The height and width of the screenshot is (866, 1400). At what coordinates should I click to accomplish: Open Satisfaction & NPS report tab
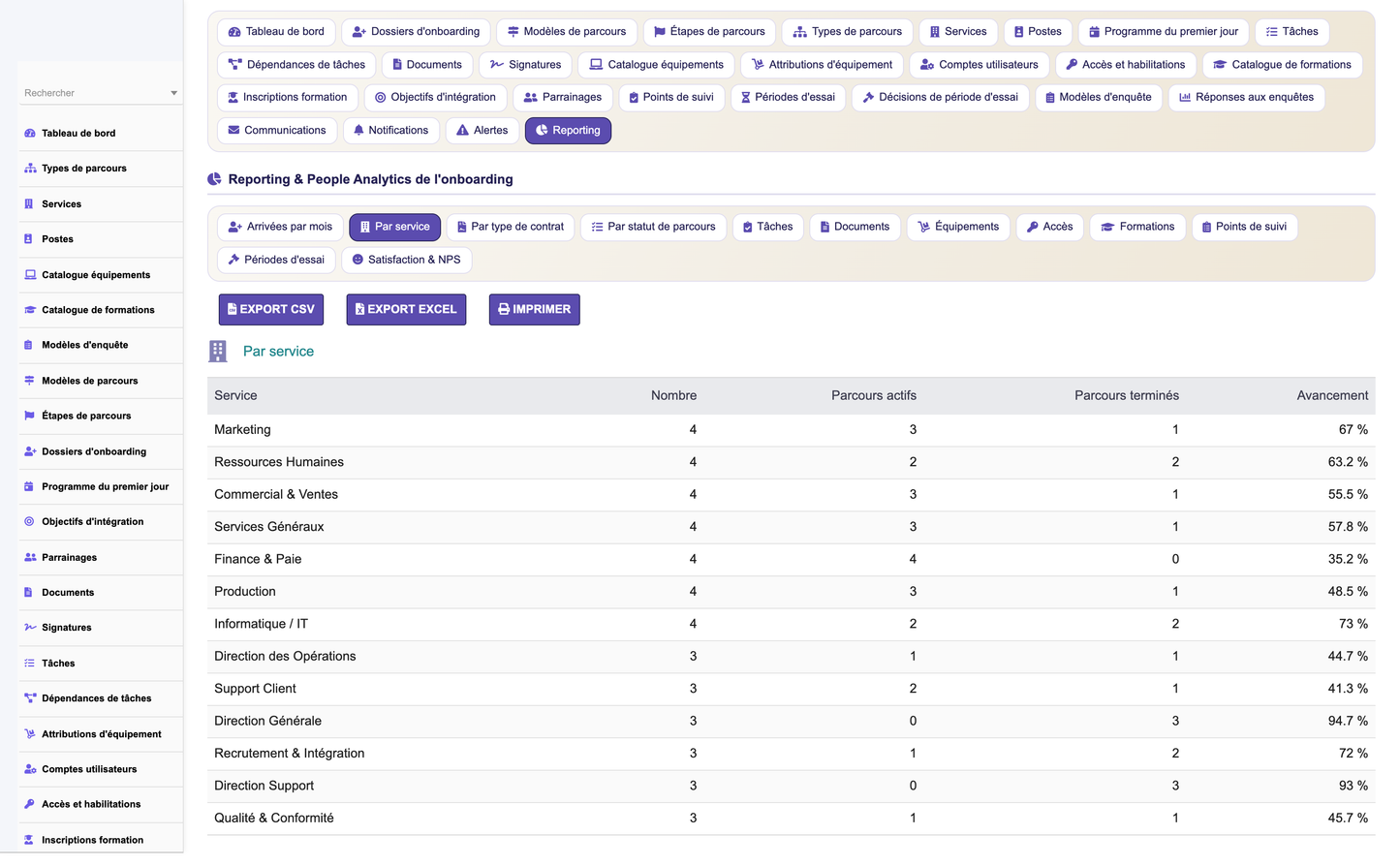(407, 260)
